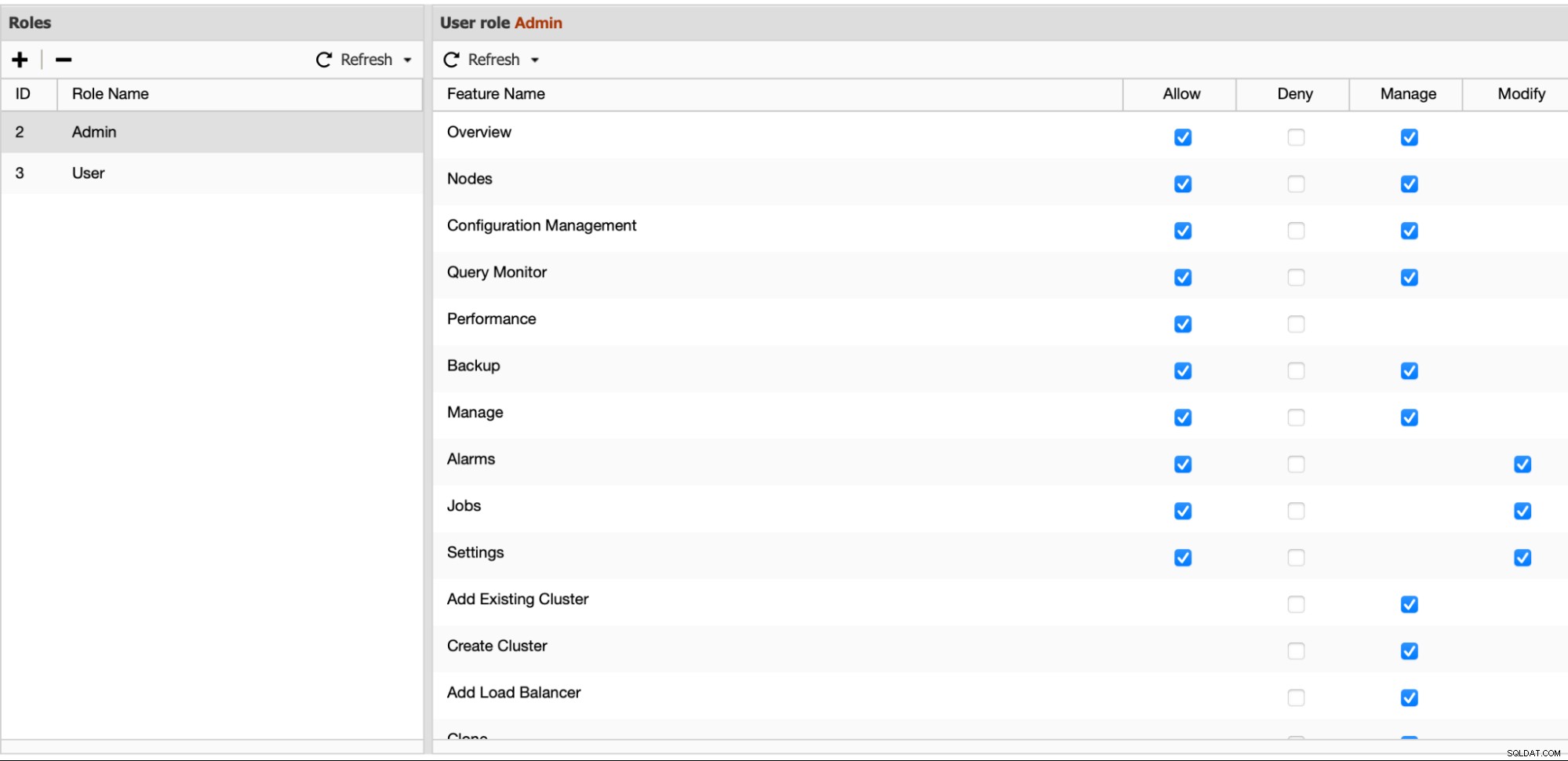Select the Admin role row
Viewport: 1568px width, 761px height.
pyautogui.click(x=212, y=132)
